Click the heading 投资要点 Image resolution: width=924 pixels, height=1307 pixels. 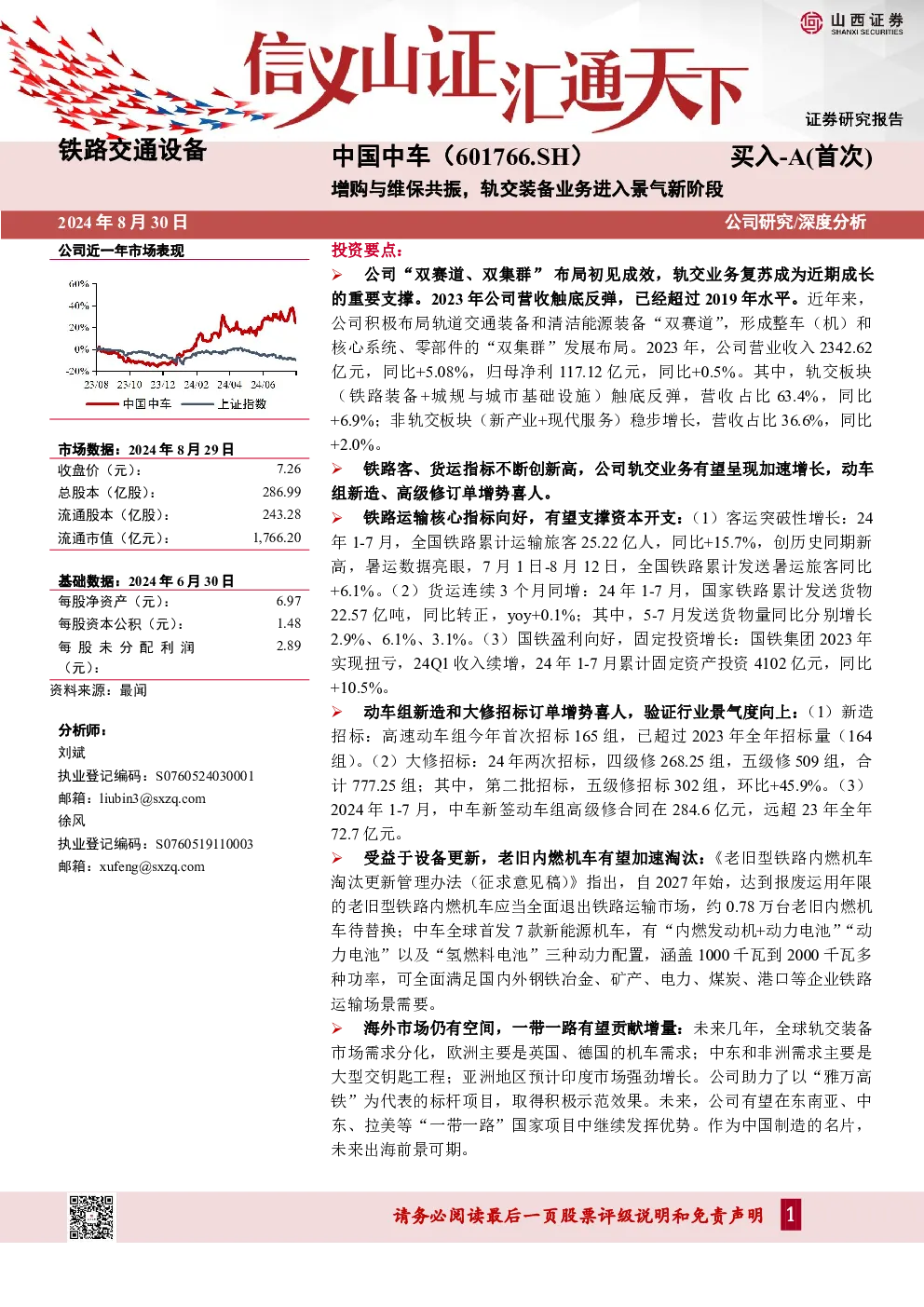pos(367,250)
